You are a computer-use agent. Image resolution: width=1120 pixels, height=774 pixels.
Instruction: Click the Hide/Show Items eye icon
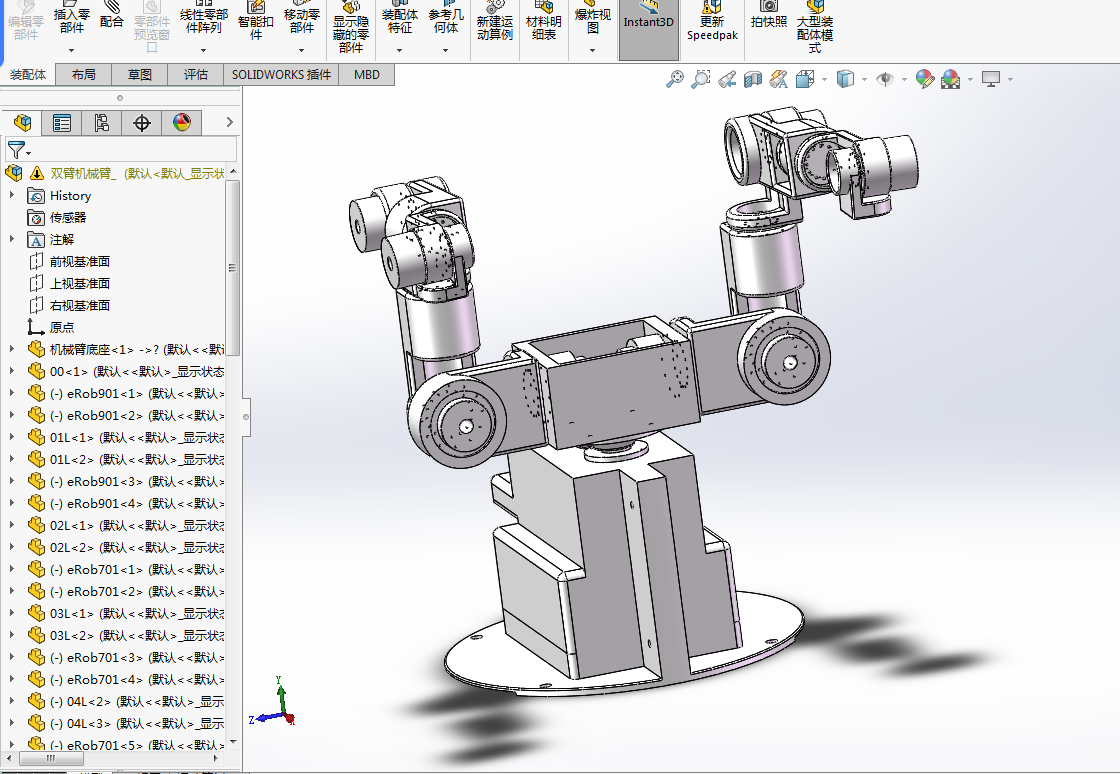point(885,79)
